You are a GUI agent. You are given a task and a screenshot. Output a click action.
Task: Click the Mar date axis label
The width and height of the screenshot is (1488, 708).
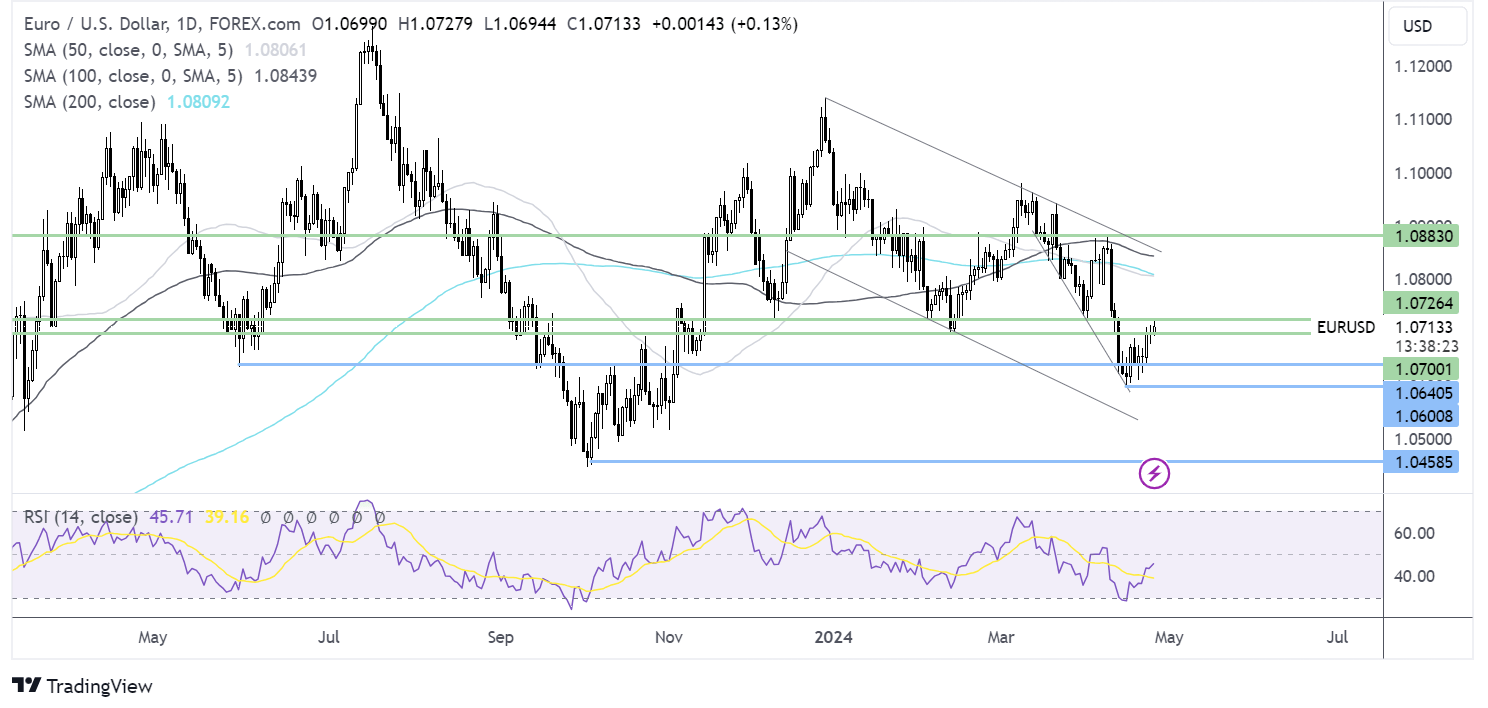click(1002, 636)
